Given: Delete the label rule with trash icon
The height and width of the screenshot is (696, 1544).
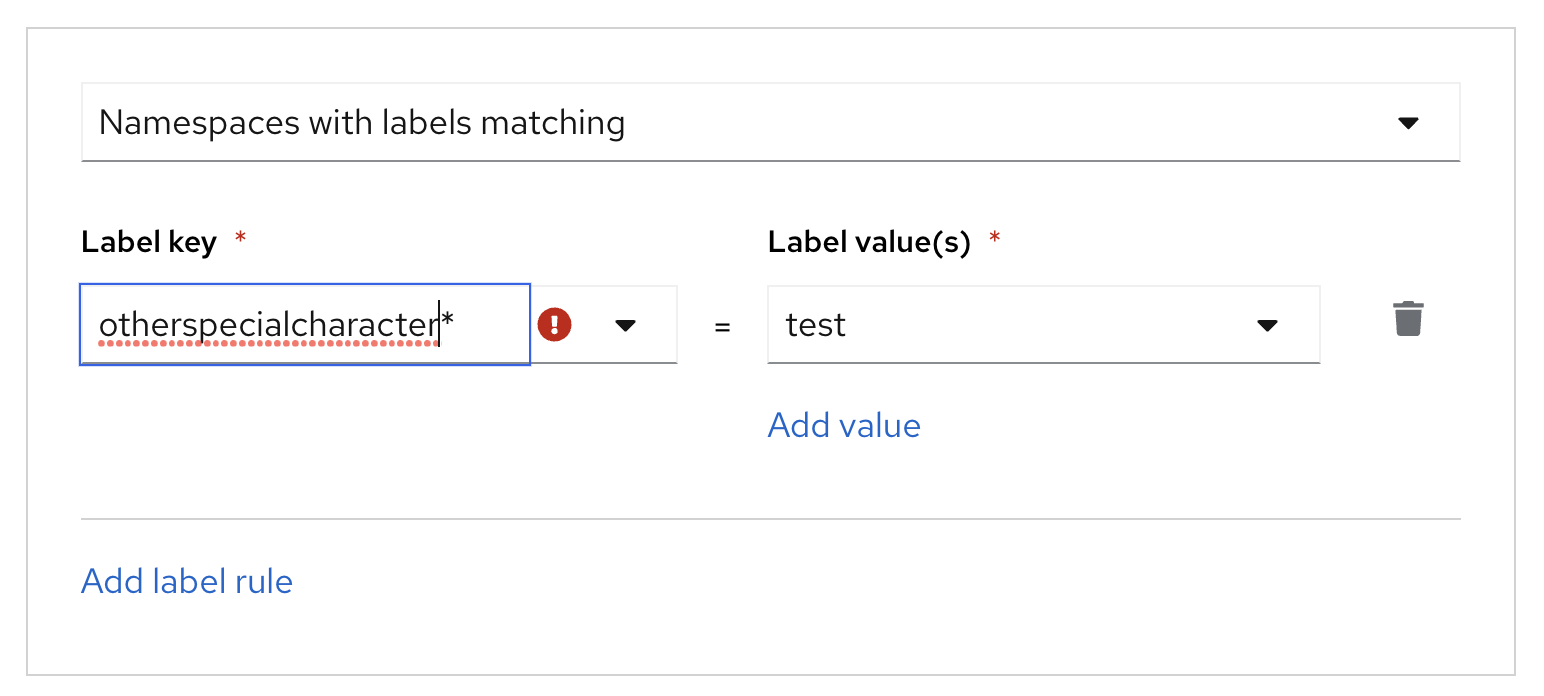Looking at the screenshot, I should tap(1408, 319).
